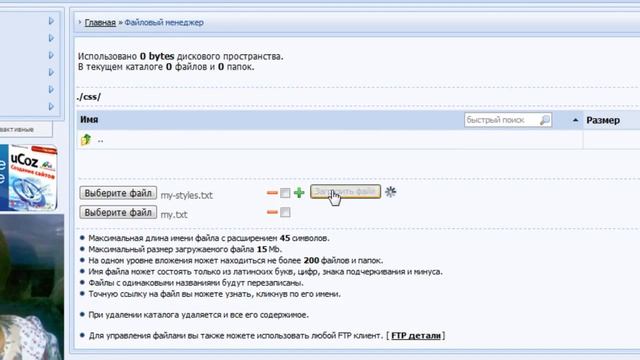Click the my.txt file name
The image size is (640, 360).
[x=174, y=215]
